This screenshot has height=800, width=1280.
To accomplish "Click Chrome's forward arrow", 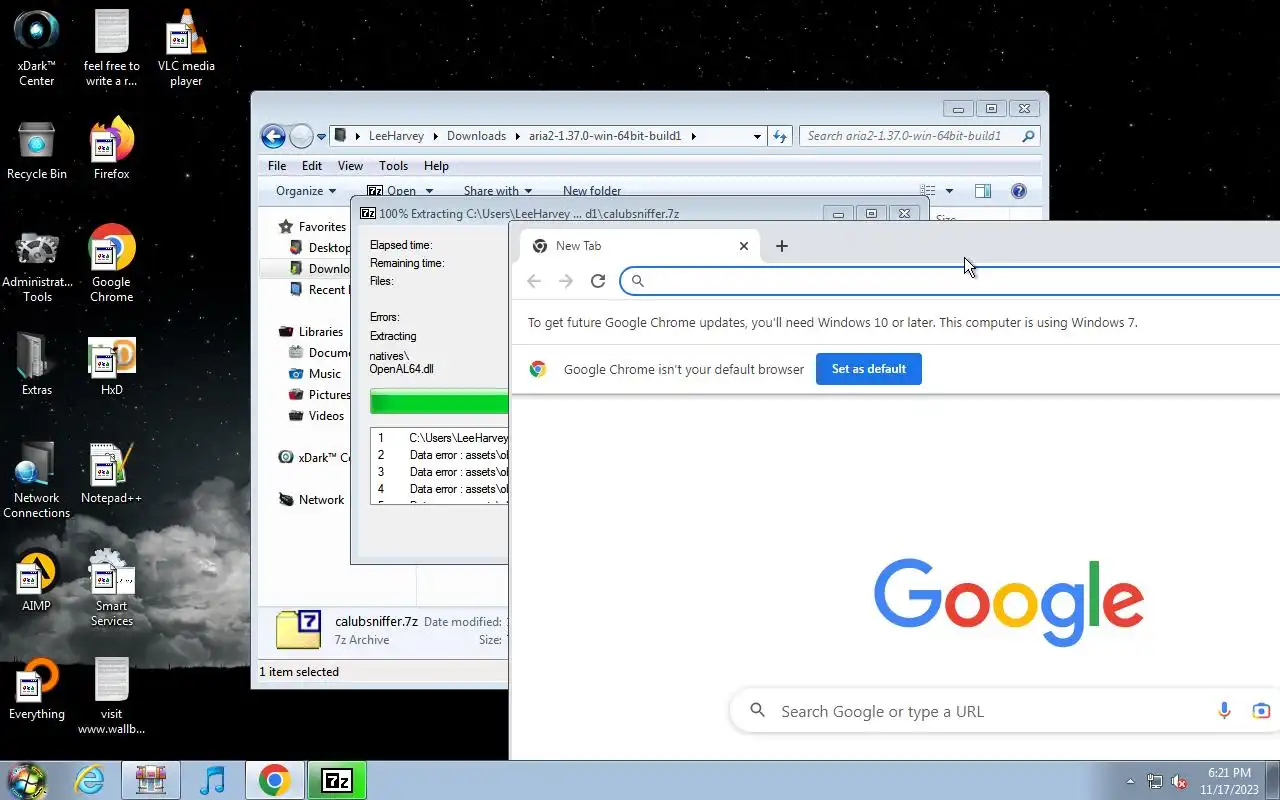I will pyautogui.click(x=566, y=281).
